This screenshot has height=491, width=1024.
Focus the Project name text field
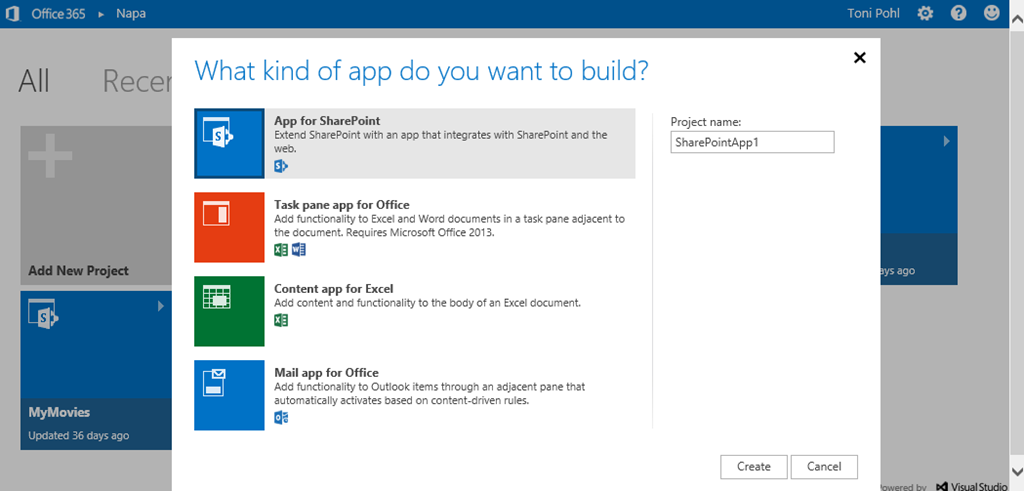(x=752, y=143)
